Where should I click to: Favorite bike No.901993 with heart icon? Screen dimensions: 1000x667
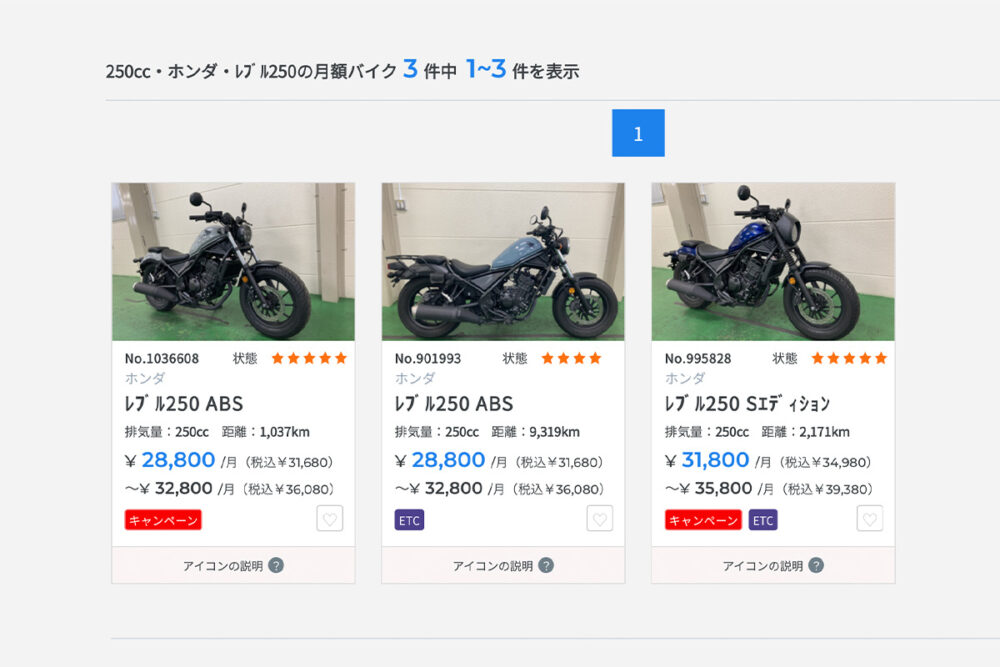coord(599,518)
